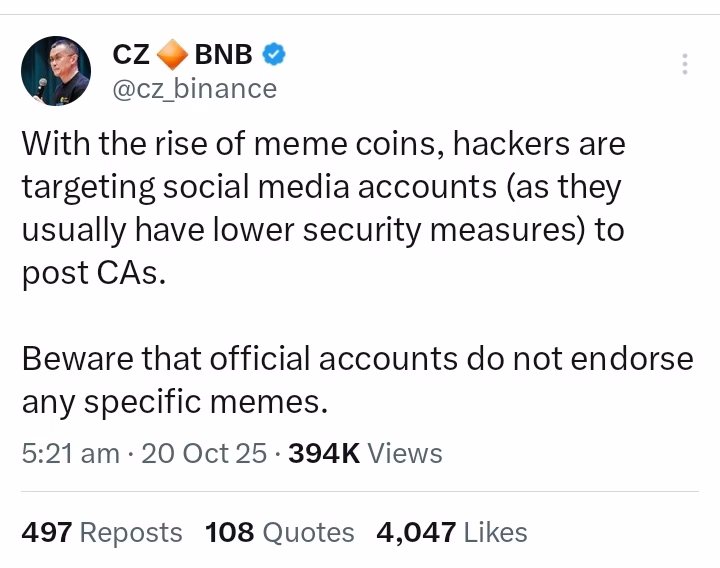Click the orange diamond emoji in name

point(173,54)
